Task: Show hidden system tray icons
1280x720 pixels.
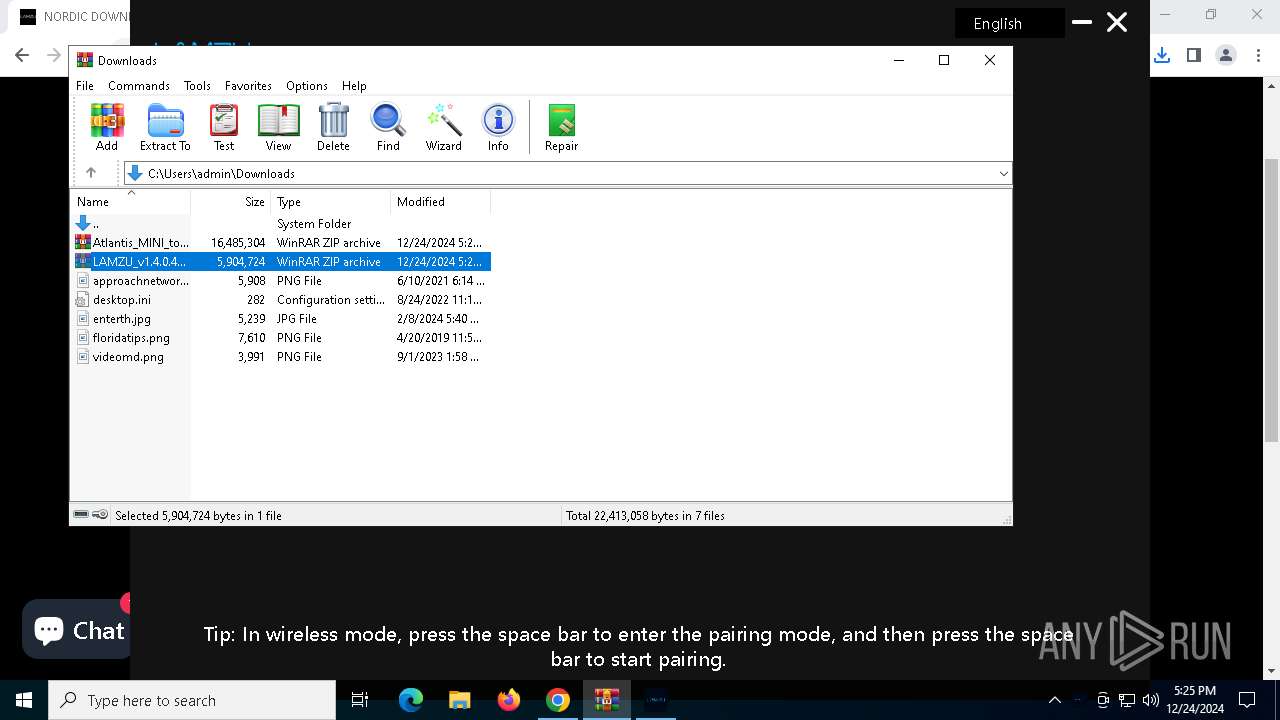Action: click(1054, 700)
